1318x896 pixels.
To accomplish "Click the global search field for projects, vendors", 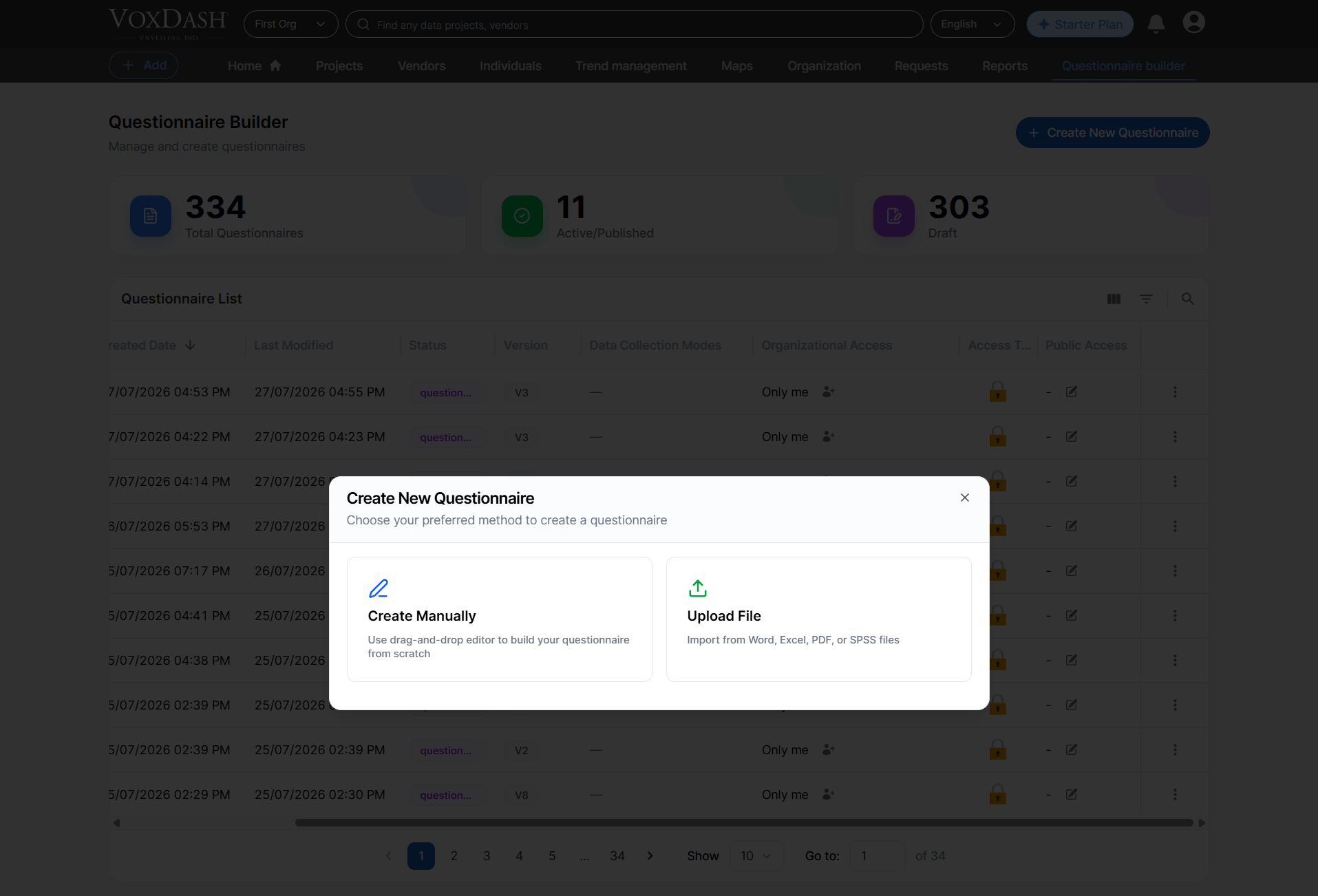I will coord(634,24).
